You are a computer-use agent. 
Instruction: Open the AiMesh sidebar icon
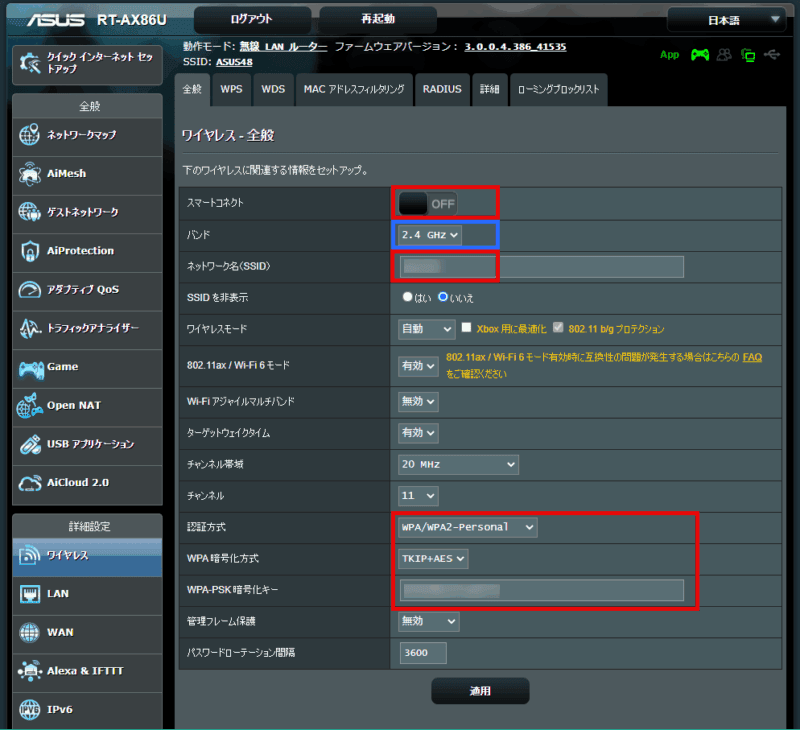pyautogui.click(x=30, y=174)
